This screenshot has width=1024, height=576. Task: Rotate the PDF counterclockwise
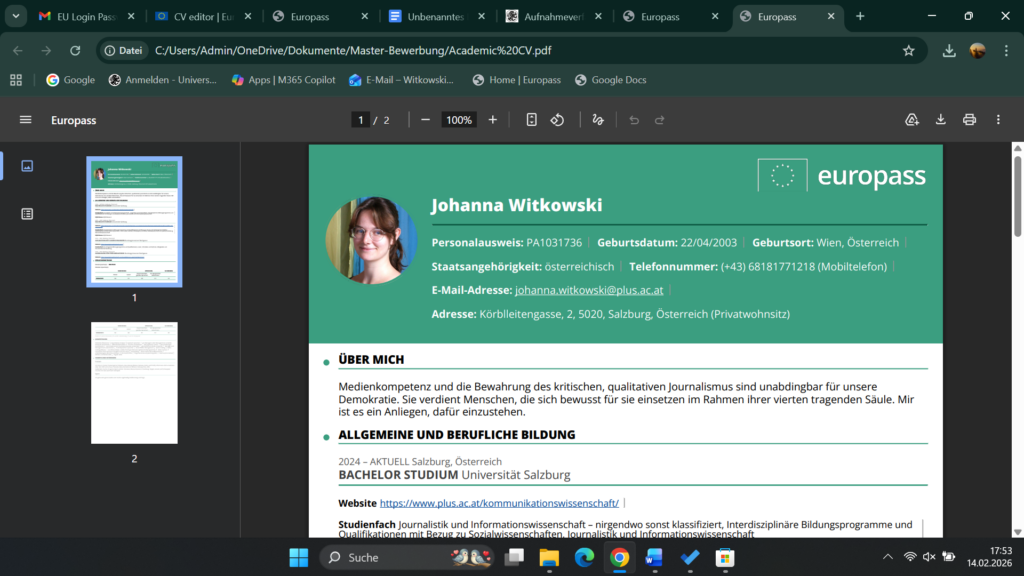point(558,120)
